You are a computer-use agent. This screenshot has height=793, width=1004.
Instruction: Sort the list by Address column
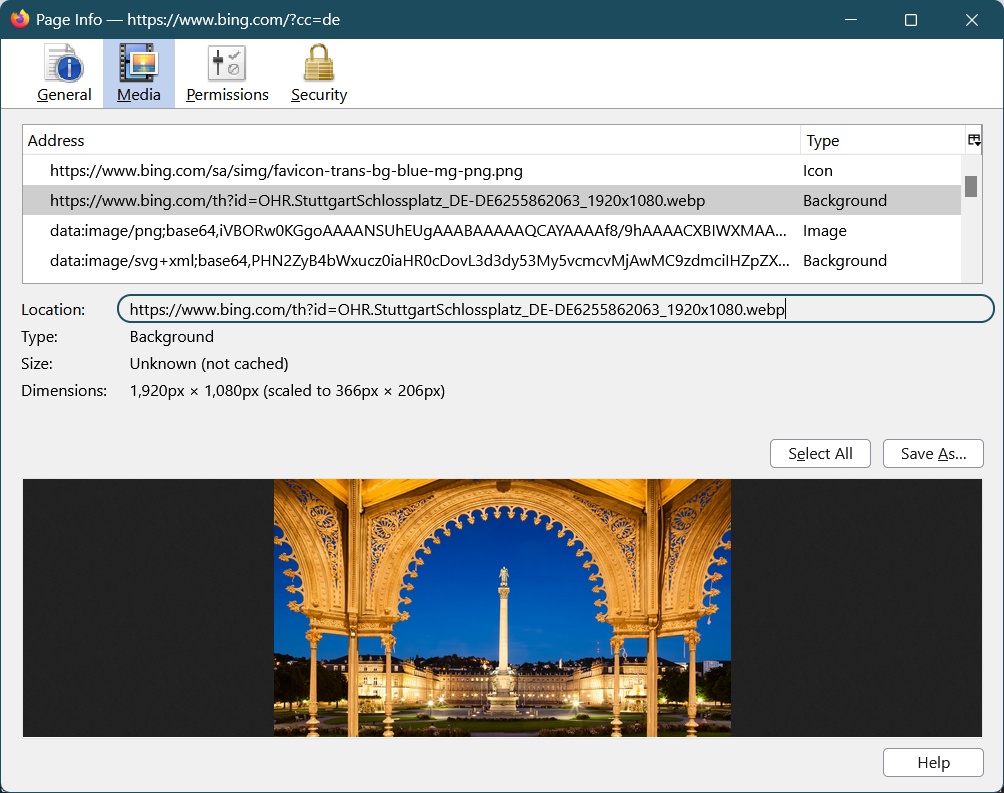click(410, 141)
